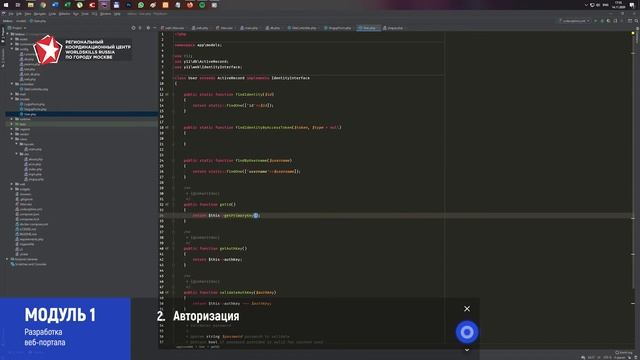Image resolution: width=640 pixels, height=360 pixels.
Task: Toggle the Project side tool tab
Action: point(3,35)
